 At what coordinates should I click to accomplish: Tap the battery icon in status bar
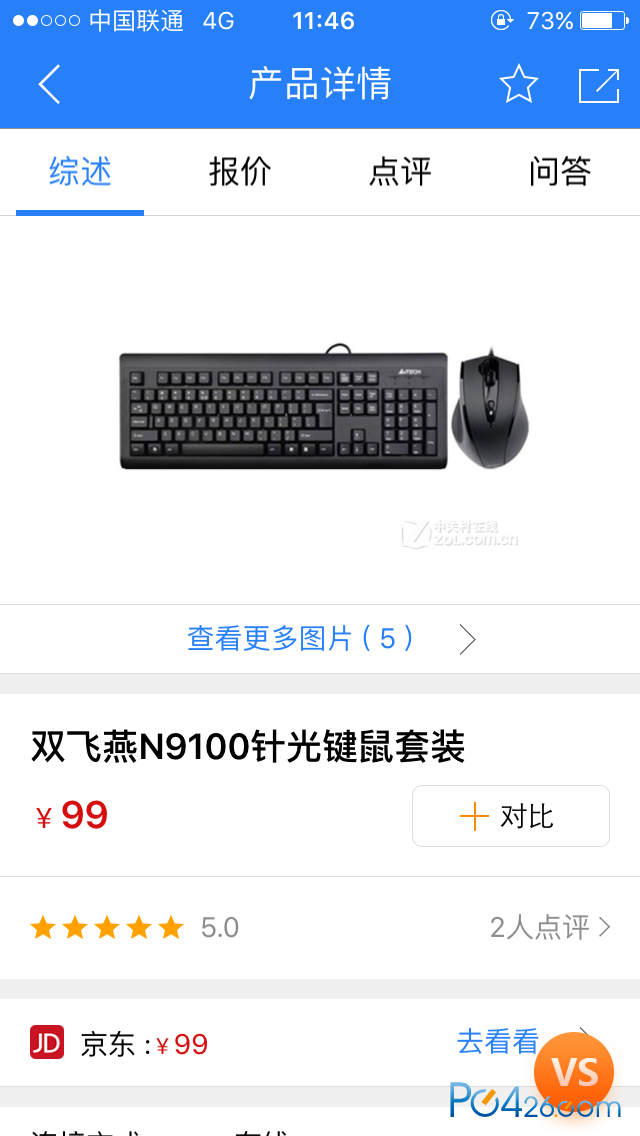pyautogui.click(x=604, y=20)
